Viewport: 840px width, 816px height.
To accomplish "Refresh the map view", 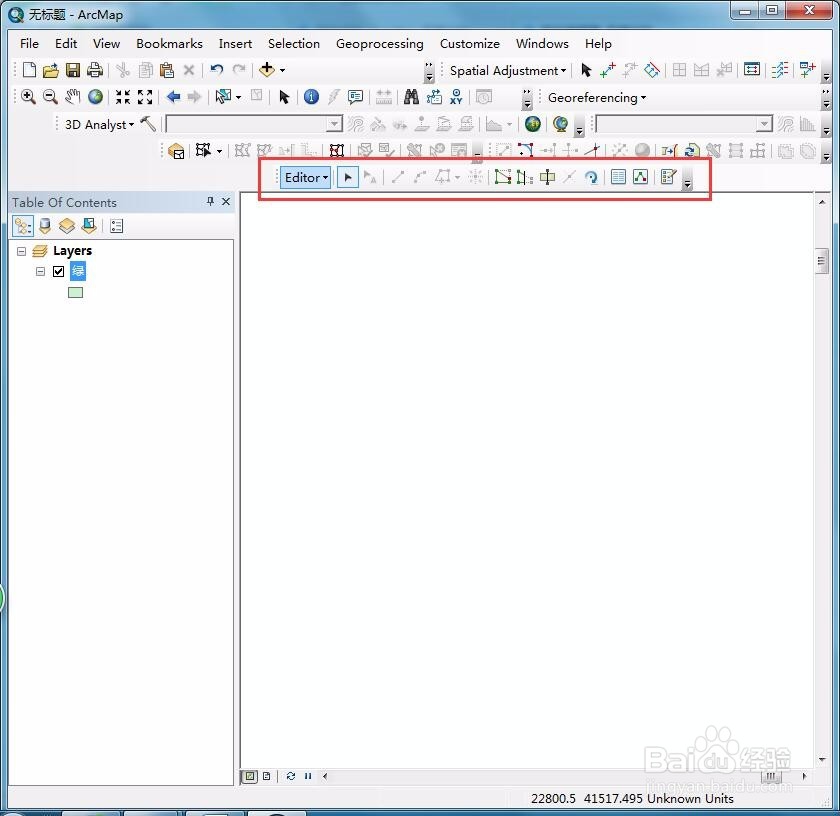I will tap(291, 776).
